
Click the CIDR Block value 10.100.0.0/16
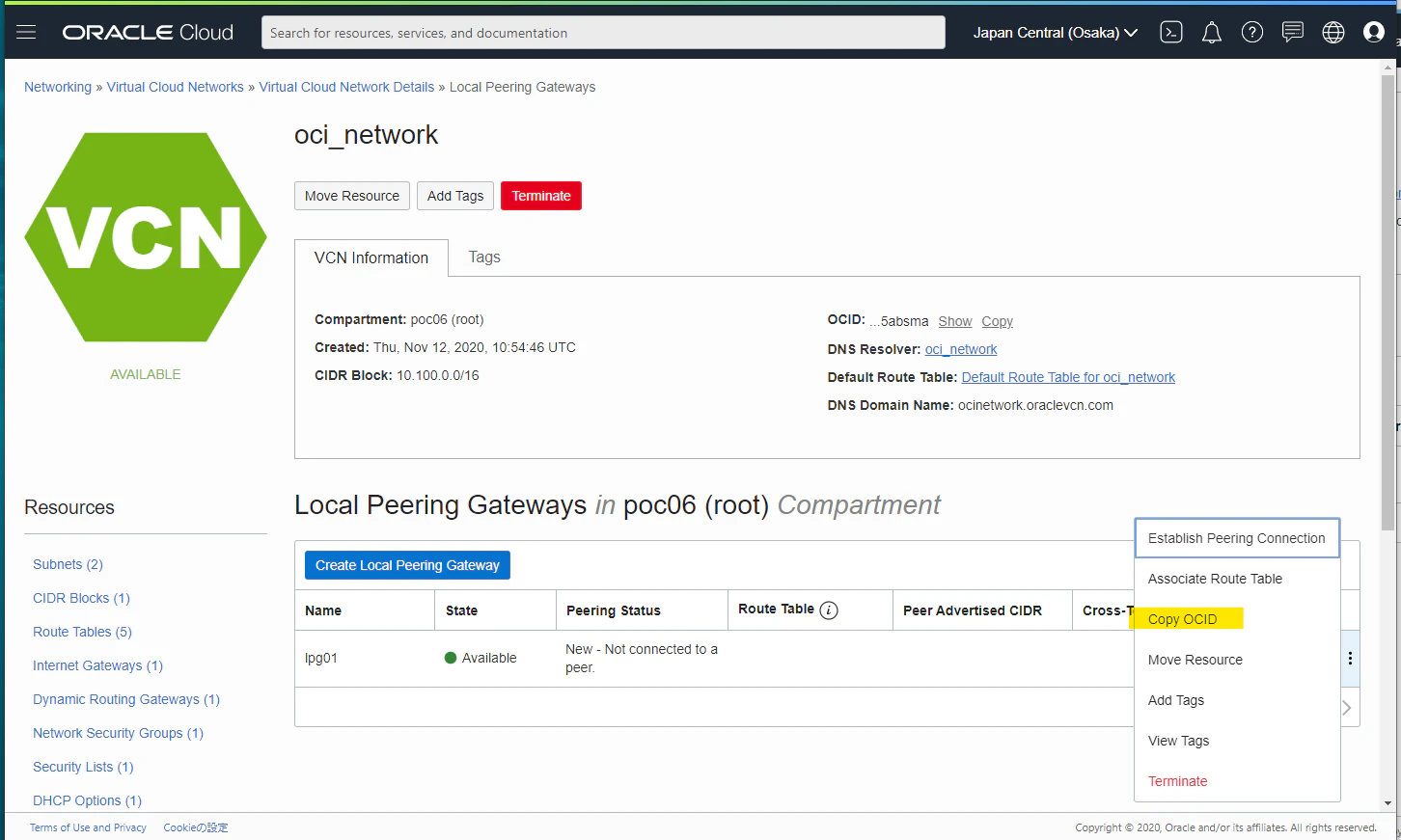click(x=438, y=375)
